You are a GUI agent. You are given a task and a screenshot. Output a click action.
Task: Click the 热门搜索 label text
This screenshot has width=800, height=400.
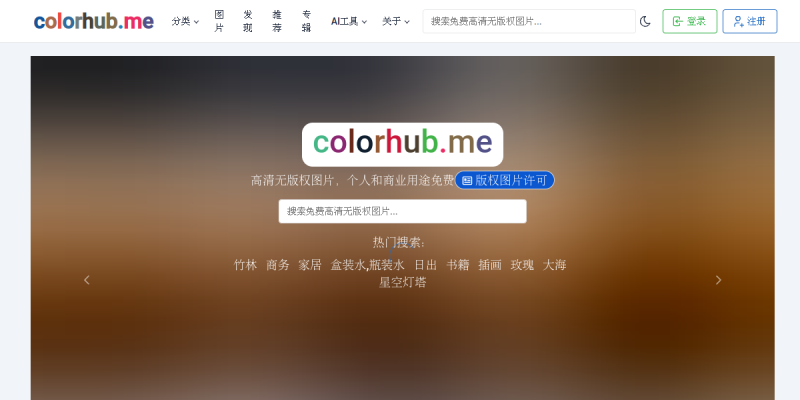click(399, 242)
